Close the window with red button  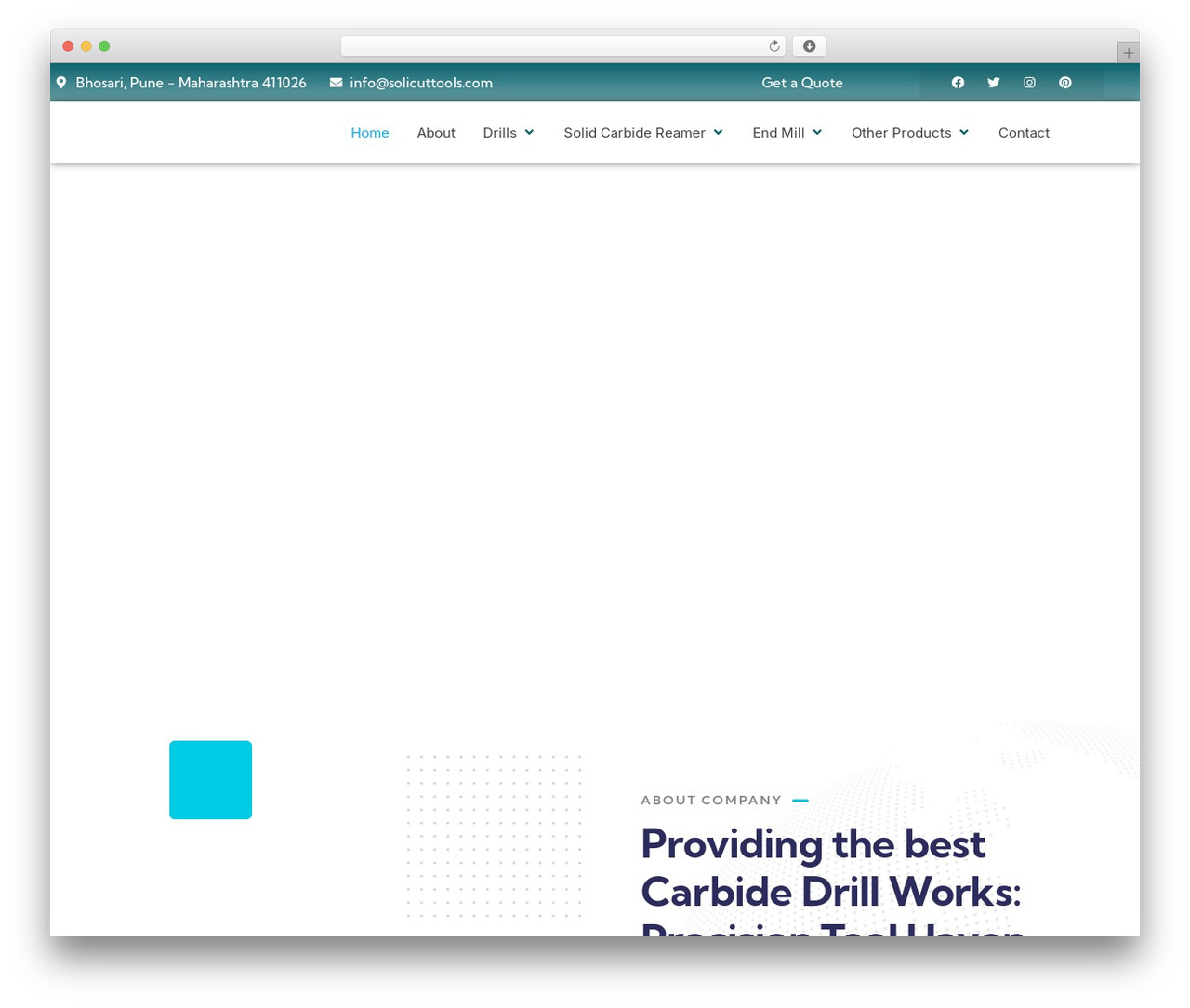tap(68, 46)
